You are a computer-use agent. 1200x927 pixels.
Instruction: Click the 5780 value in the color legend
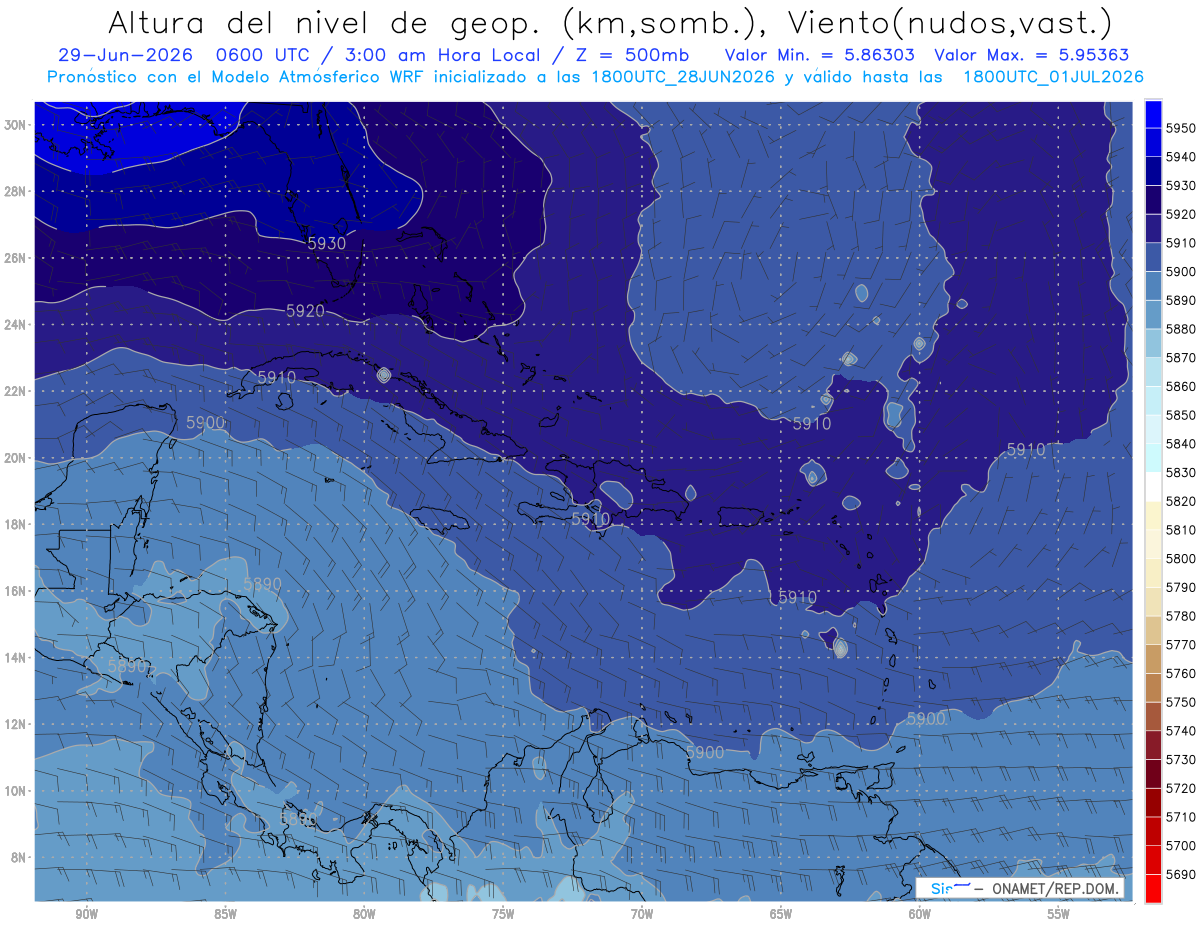click(1182, 616)
